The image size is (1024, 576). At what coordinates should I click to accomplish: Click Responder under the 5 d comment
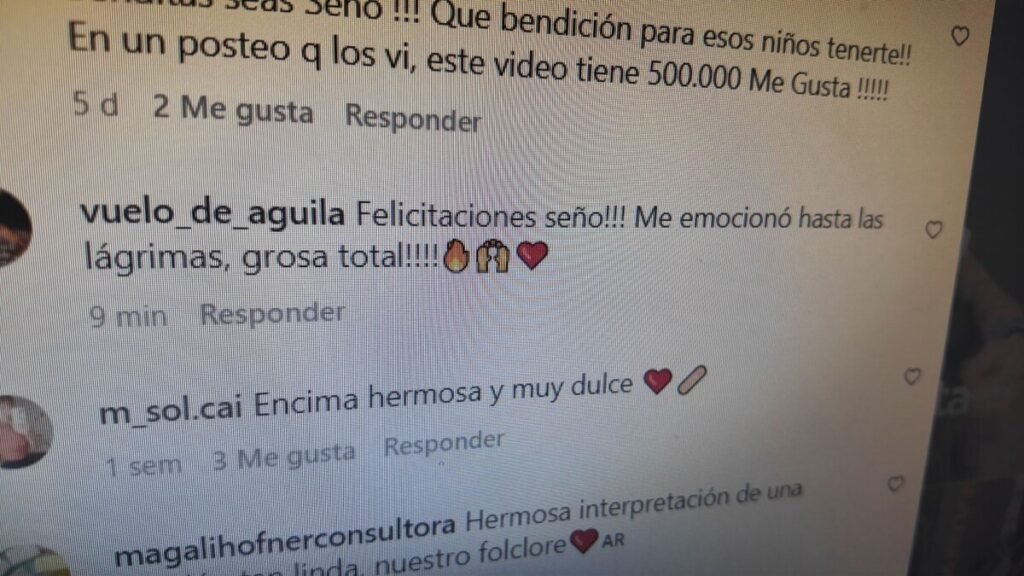point(413,118)
